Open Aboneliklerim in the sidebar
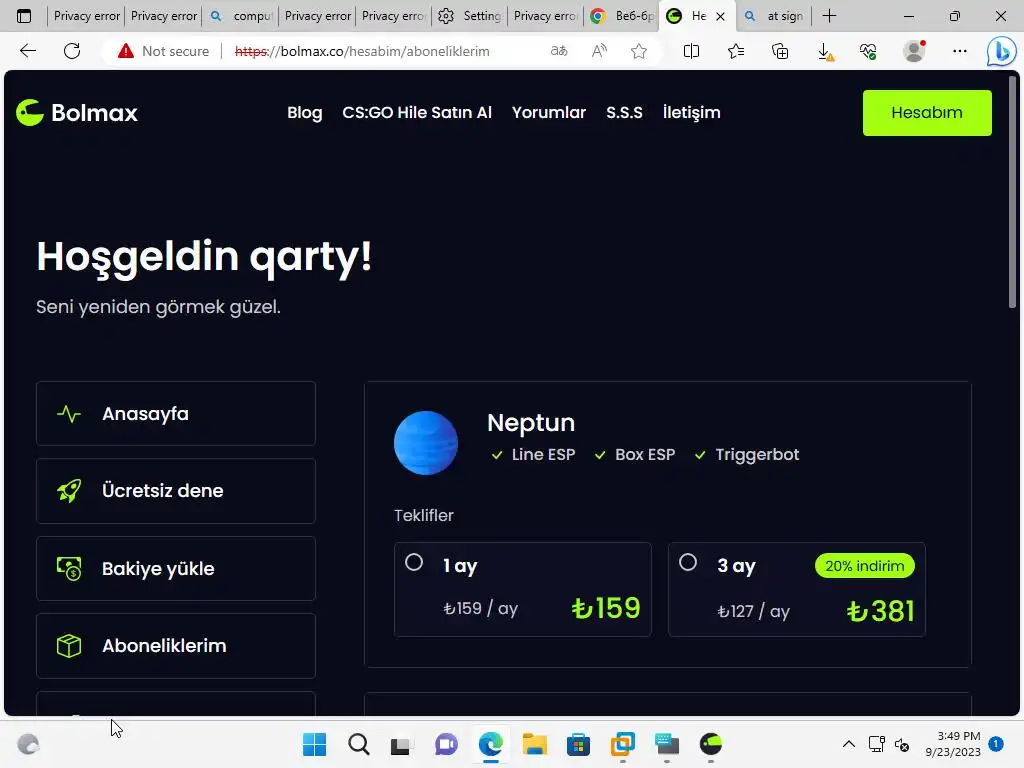Viewport: 1024px width, 768px height. point(176,645)
